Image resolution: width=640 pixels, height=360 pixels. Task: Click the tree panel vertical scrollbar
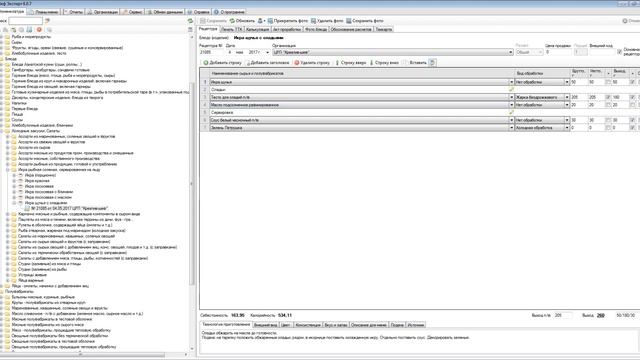(192, 184)
